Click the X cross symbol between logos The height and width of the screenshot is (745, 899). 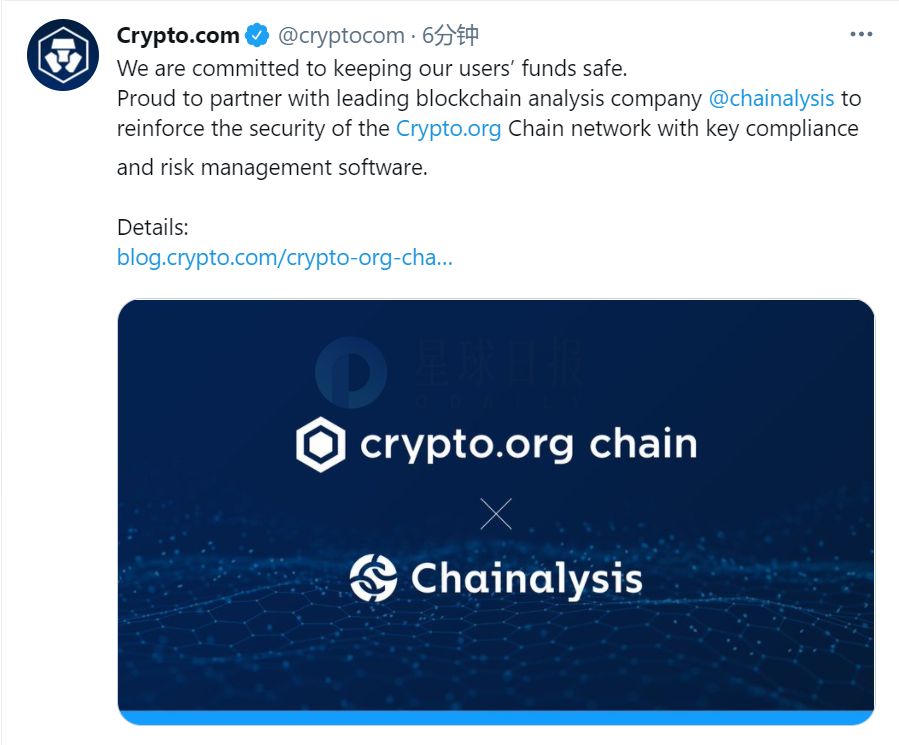tap(496, 514)
